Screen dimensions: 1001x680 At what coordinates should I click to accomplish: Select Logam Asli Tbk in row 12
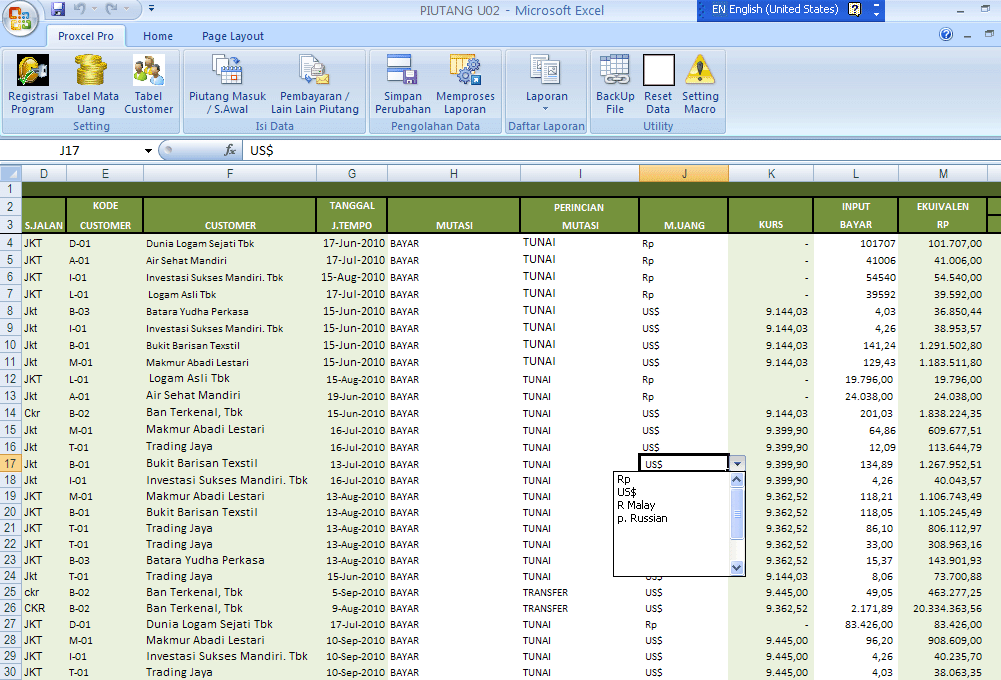[x=230, y=379]
